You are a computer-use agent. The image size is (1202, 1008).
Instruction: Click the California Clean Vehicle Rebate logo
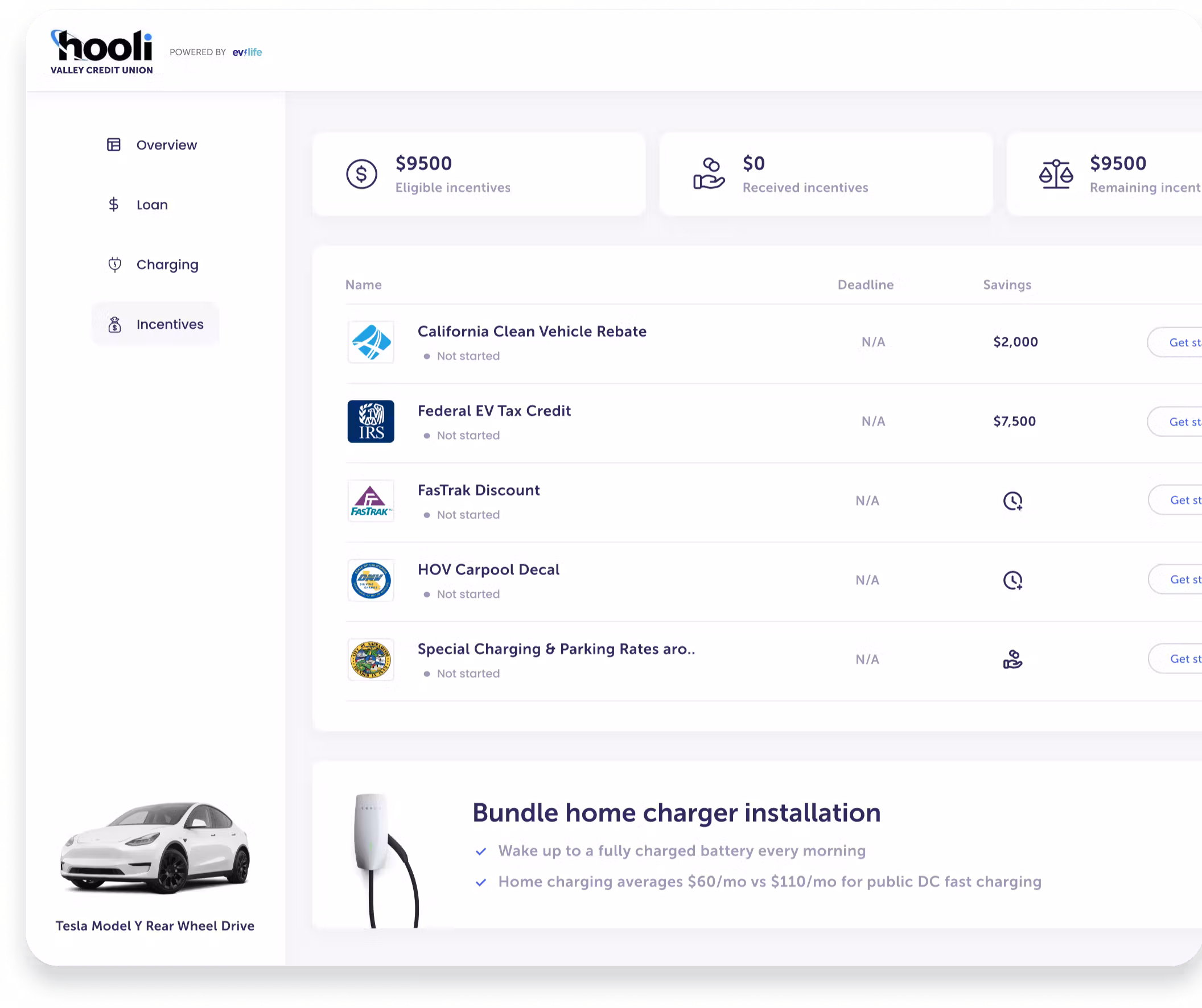(x=371, y=342)
